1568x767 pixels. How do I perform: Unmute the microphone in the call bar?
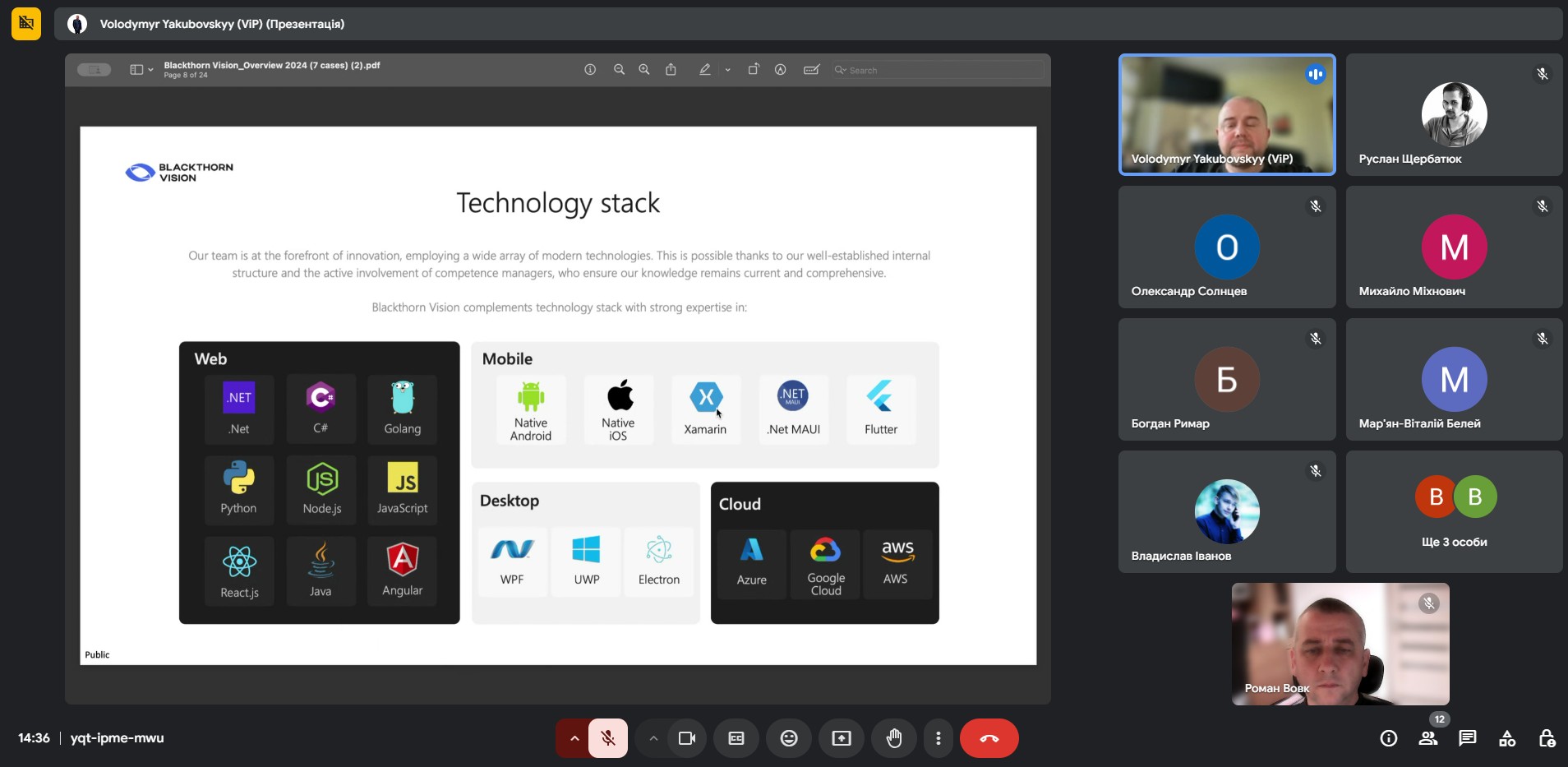tap(608, 738)
